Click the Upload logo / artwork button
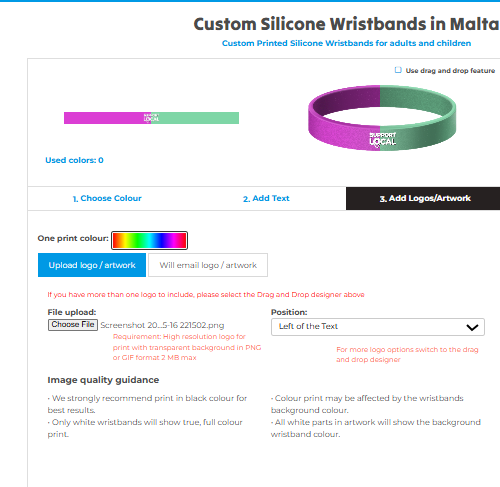The height and width of the screenshot is (487, 500). click(92, 265)
